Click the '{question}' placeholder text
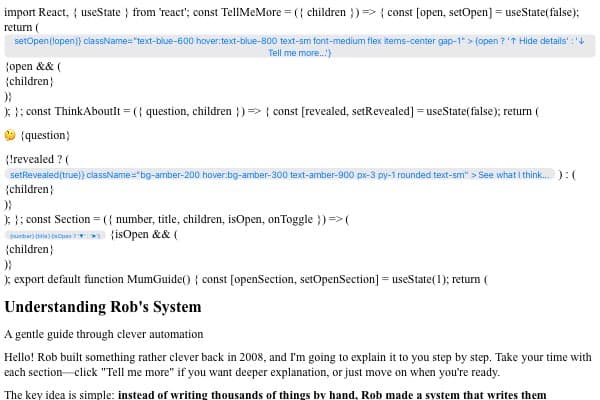This screenshot has height=400, width=600. (x=45, y=135)
